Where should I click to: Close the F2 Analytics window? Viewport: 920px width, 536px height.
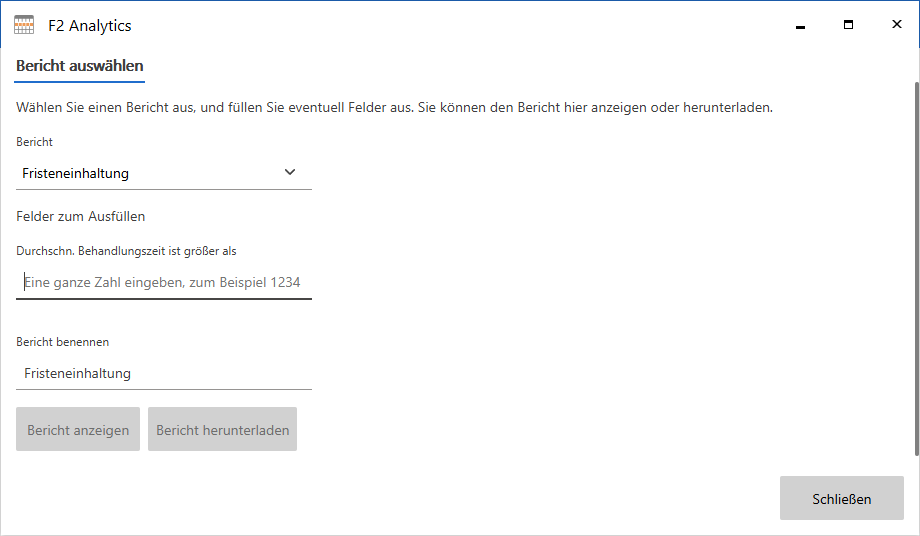pos(897,25)
